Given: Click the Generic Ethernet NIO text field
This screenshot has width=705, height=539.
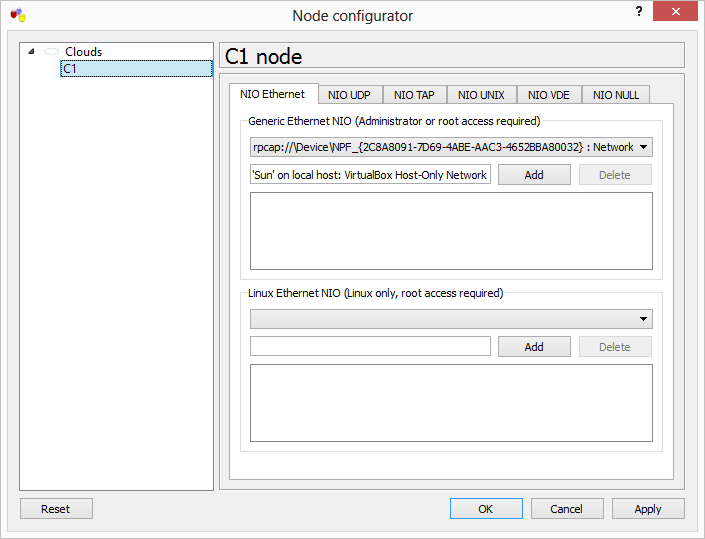Looking at the screenshot, I should coord(370,175).
